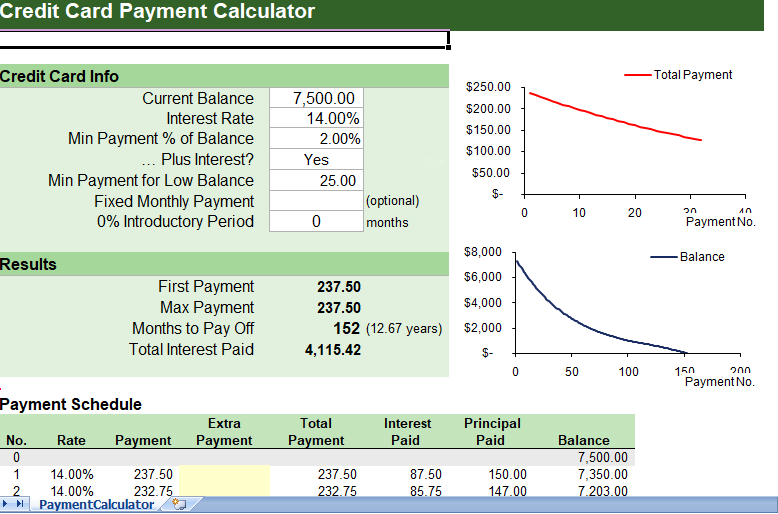
Task: Select the Plus Interest cell showing Yes
Action: click(x=316, y=159)
